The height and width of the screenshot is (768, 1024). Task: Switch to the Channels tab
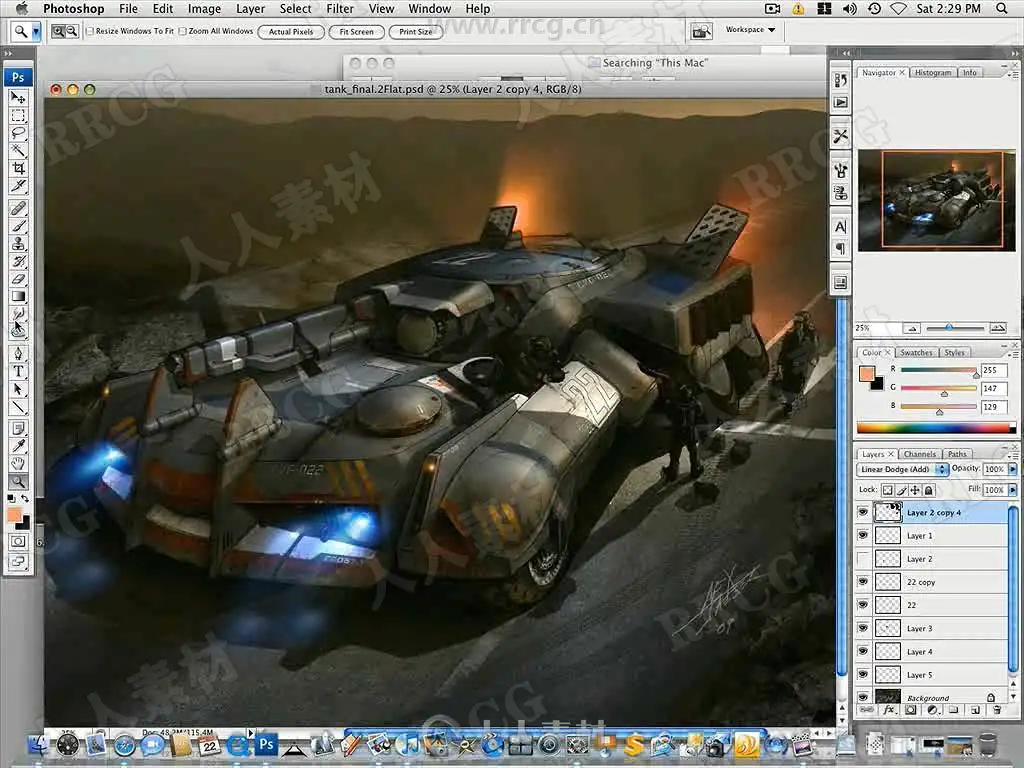[x=919, y=454]
